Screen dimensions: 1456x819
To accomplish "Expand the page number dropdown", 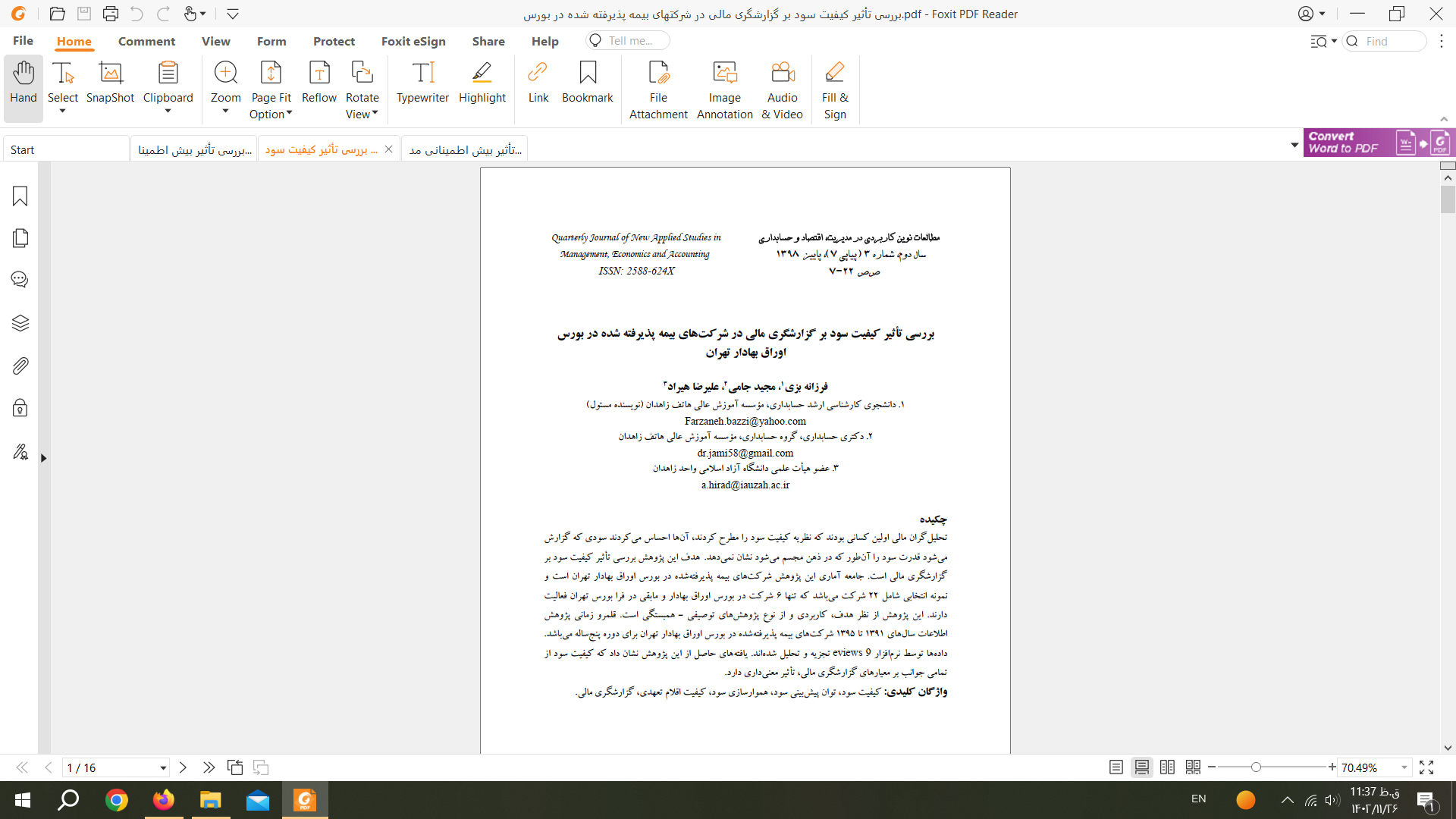I will [x=163, y=768].
